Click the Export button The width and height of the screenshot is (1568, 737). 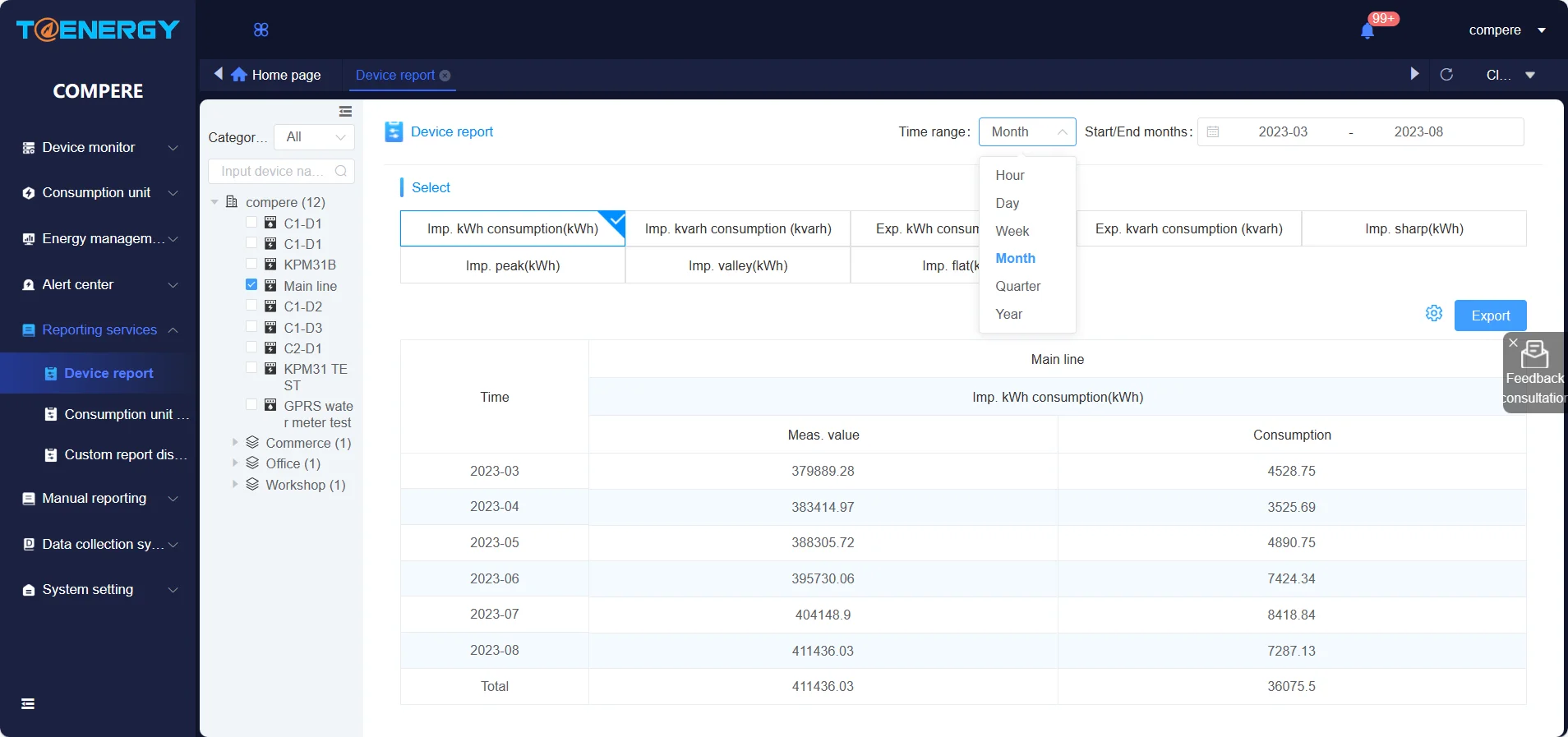(x=1490, y=316)
